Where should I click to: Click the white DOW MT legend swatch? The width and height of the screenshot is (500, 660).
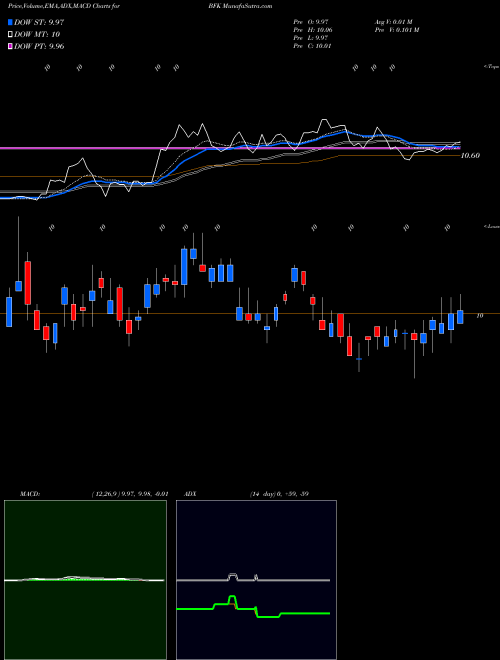[x=10, y=35]
